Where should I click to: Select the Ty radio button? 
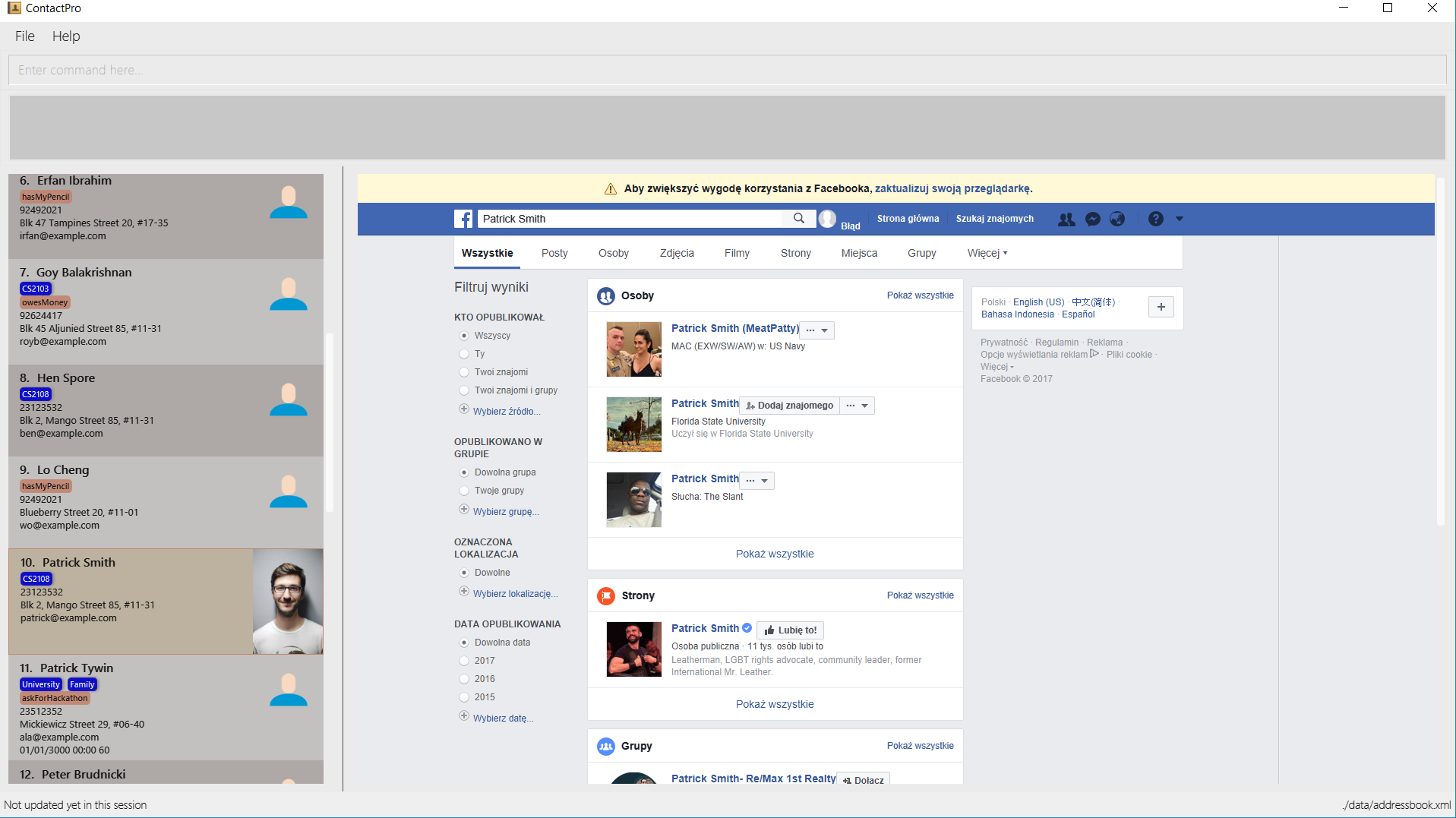[x=464, y=354]
